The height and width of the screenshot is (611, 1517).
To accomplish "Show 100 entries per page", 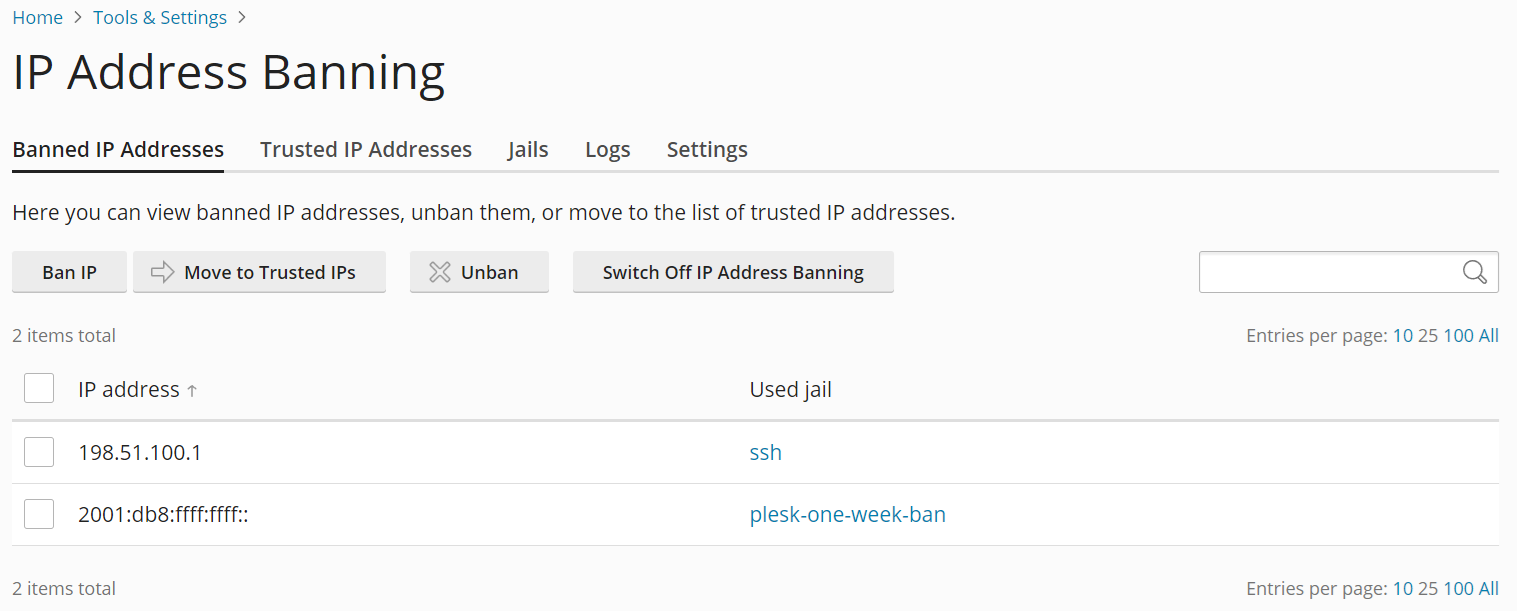I will click(1458, 335).
